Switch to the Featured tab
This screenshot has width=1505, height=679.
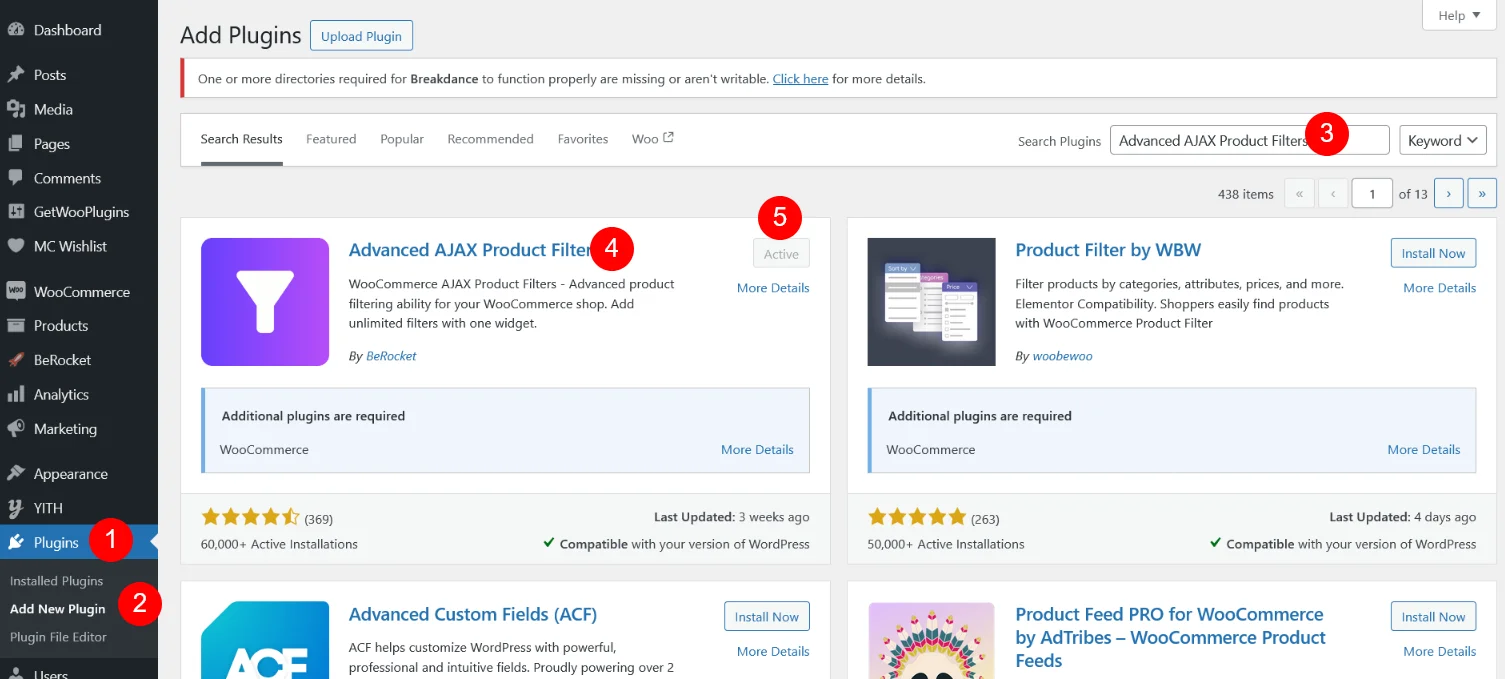pyautogui.click(x=331, y=139)
